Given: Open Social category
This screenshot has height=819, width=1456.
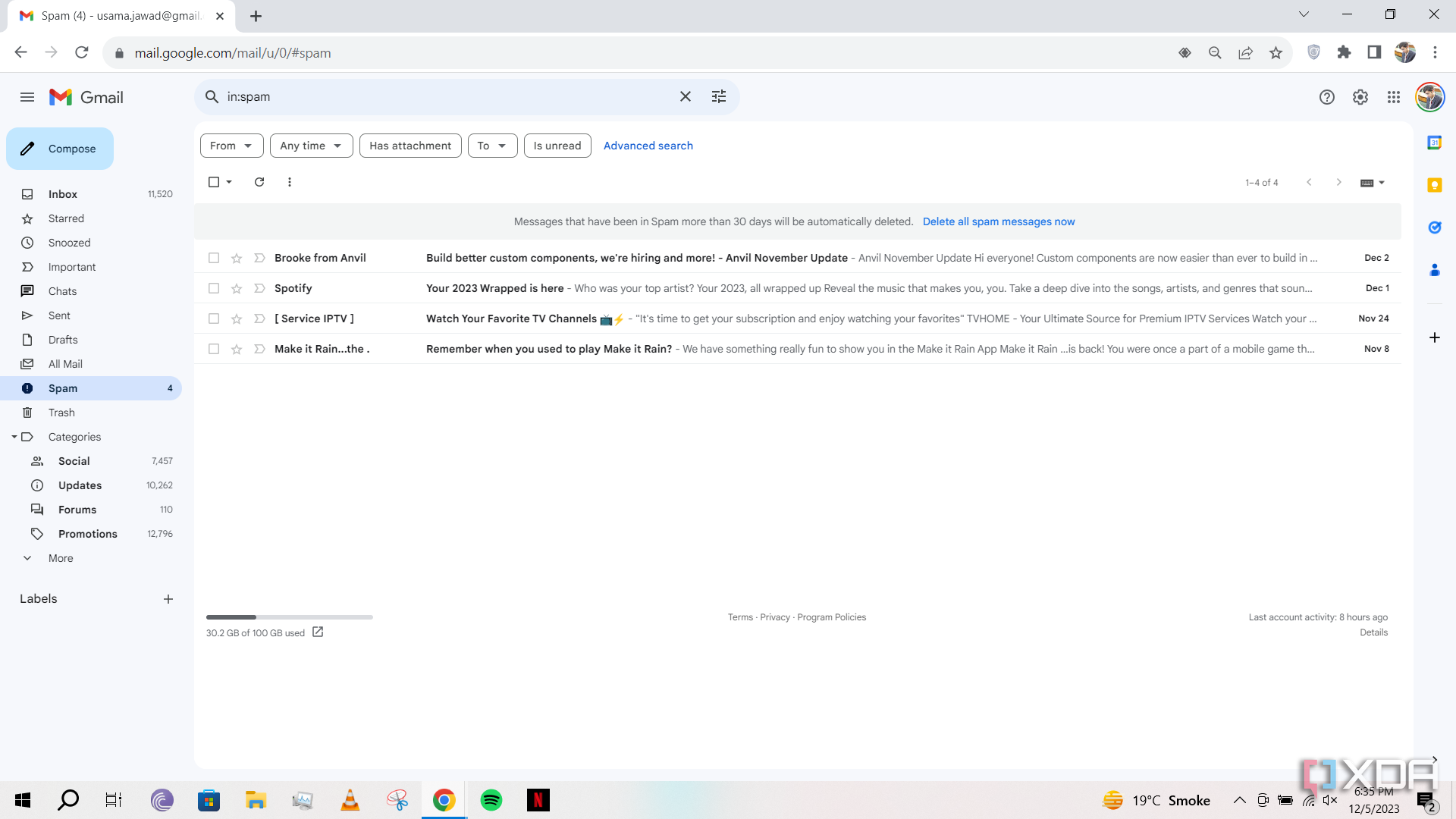Looking at the screenshot, I should click(x=91, y=461).
